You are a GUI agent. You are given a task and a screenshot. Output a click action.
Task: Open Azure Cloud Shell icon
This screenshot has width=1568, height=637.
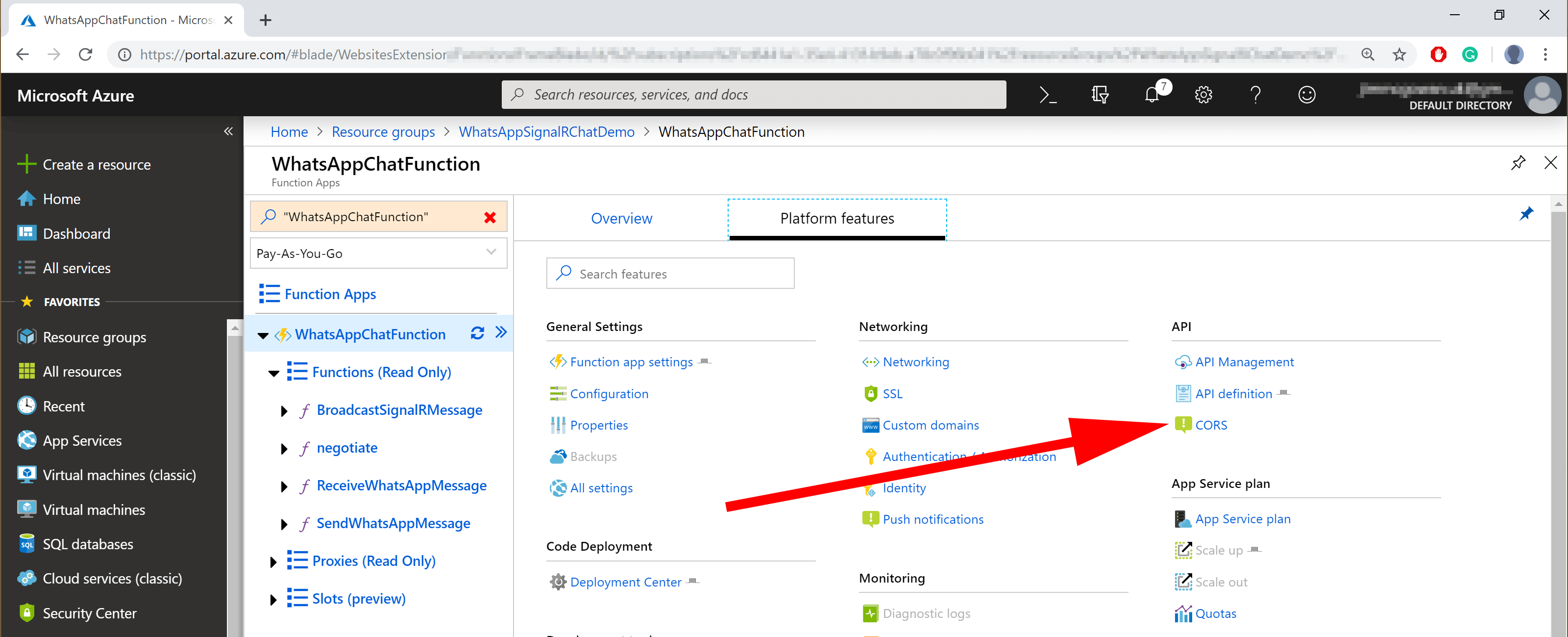1048,94
